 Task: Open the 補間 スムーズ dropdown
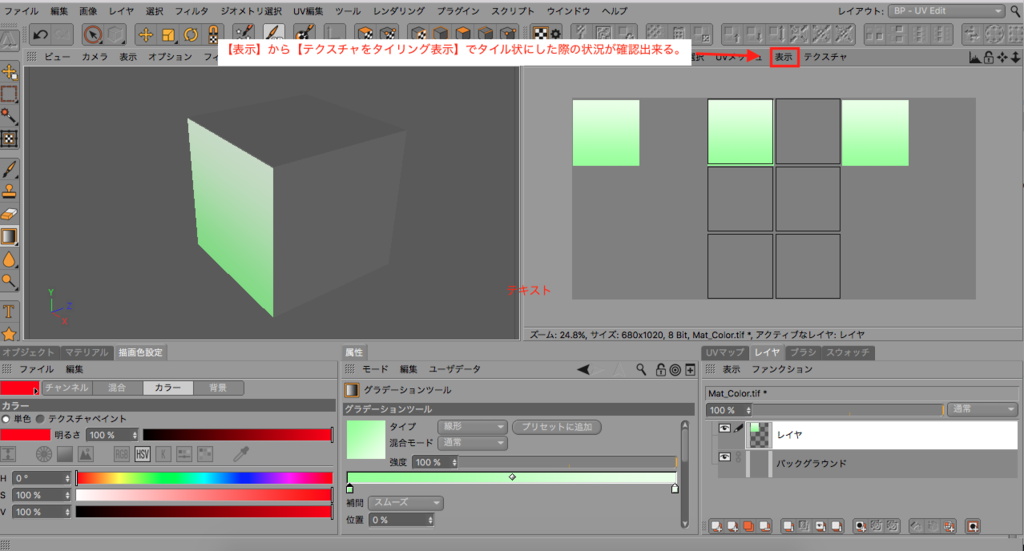[x=406, y=503]
